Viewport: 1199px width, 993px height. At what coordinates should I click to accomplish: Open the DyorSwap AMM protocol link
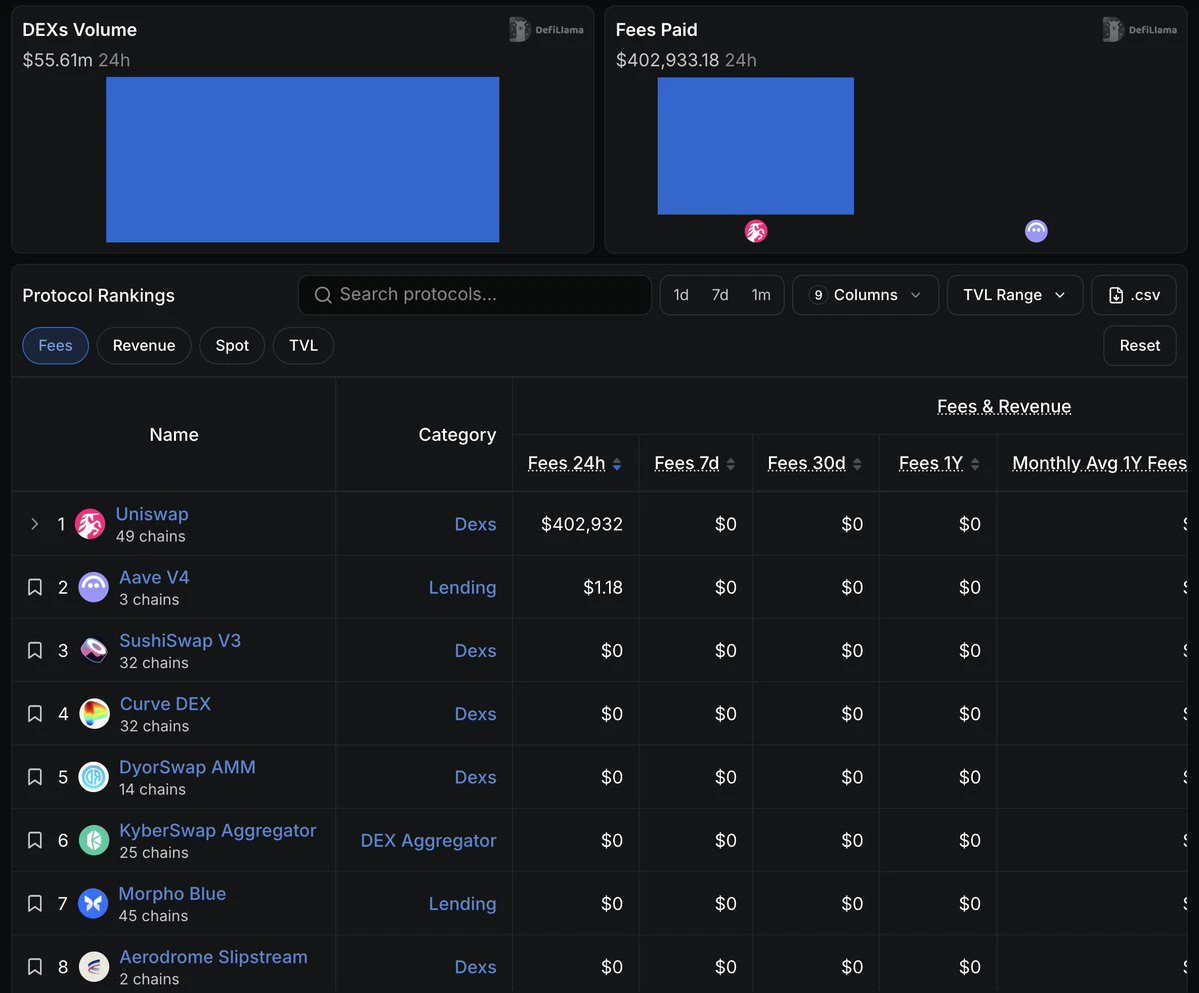coord(187,767)
